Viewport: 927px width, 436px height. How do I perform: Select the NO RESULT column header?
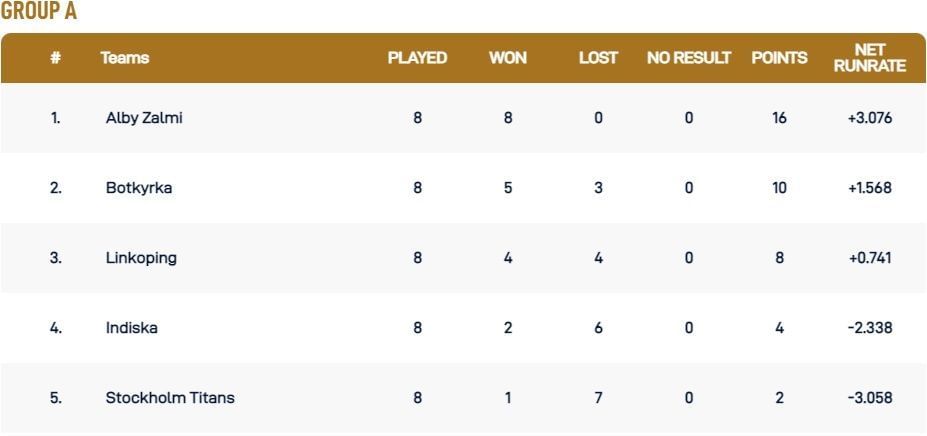point(689,58)
